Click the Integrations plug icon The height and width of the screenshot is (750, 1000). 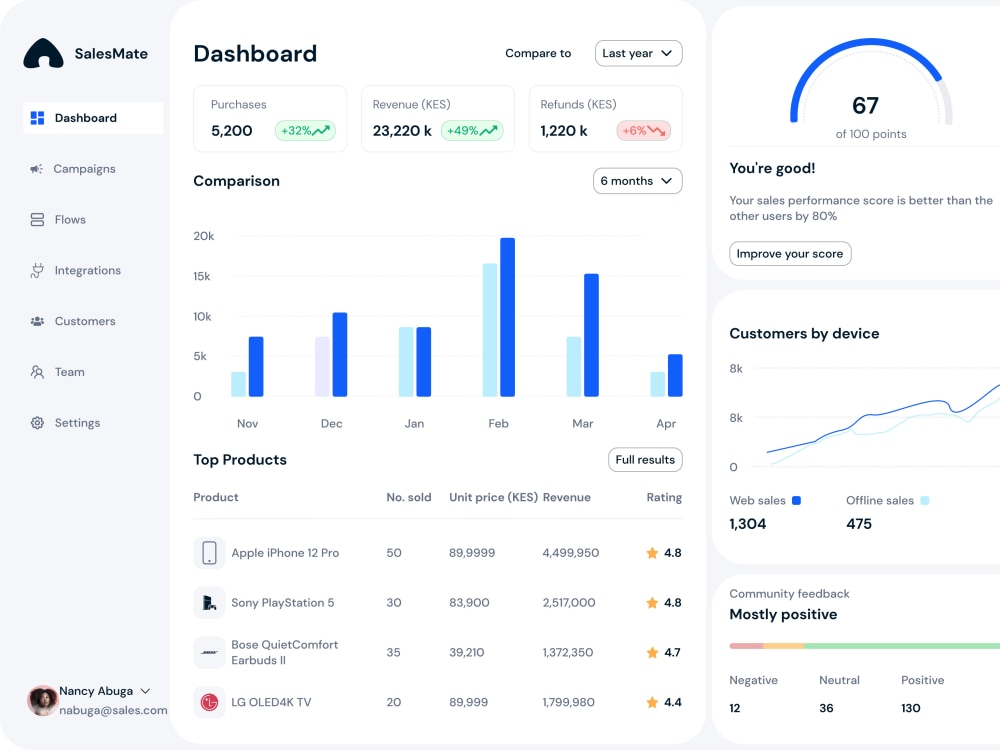[38, 270]
